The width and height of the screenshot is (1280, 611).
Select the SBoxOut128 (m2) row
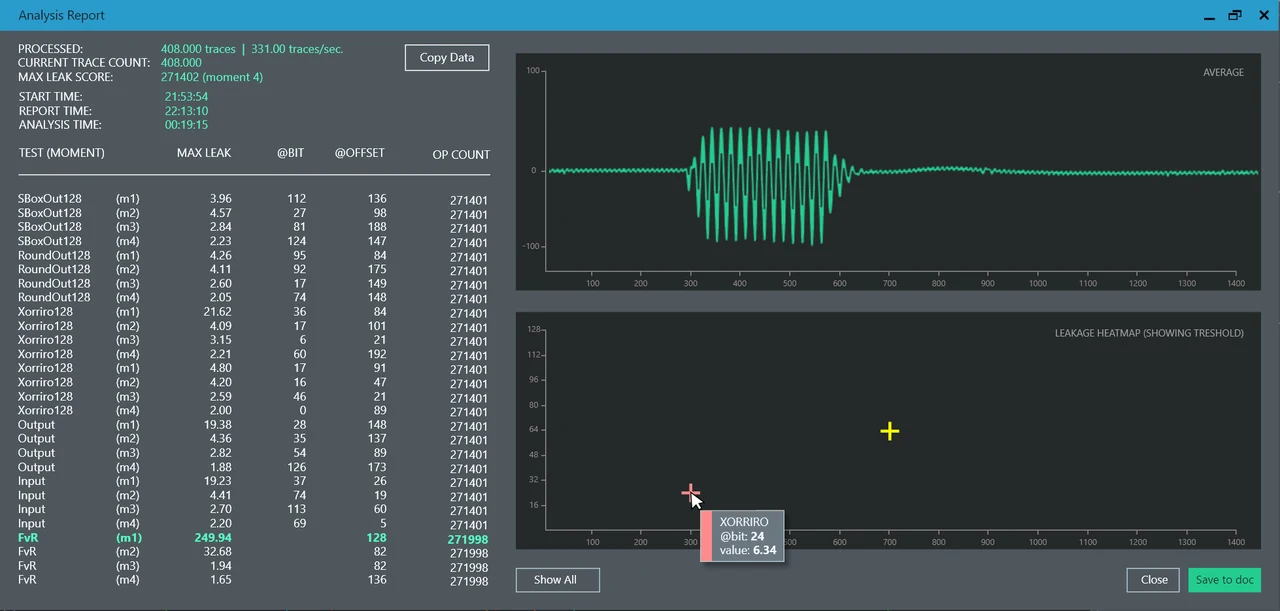pos(254,213)
